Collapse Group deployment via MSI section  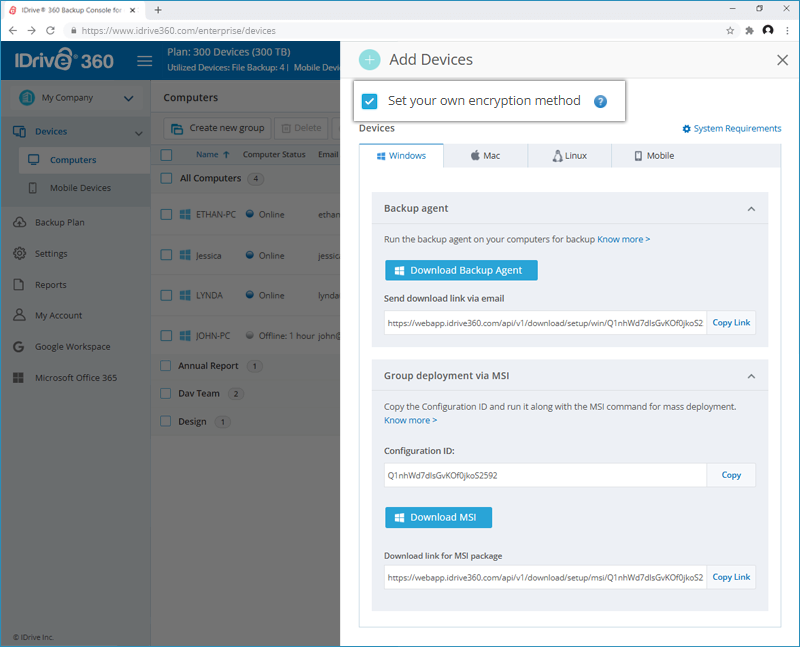click(751, 376)
